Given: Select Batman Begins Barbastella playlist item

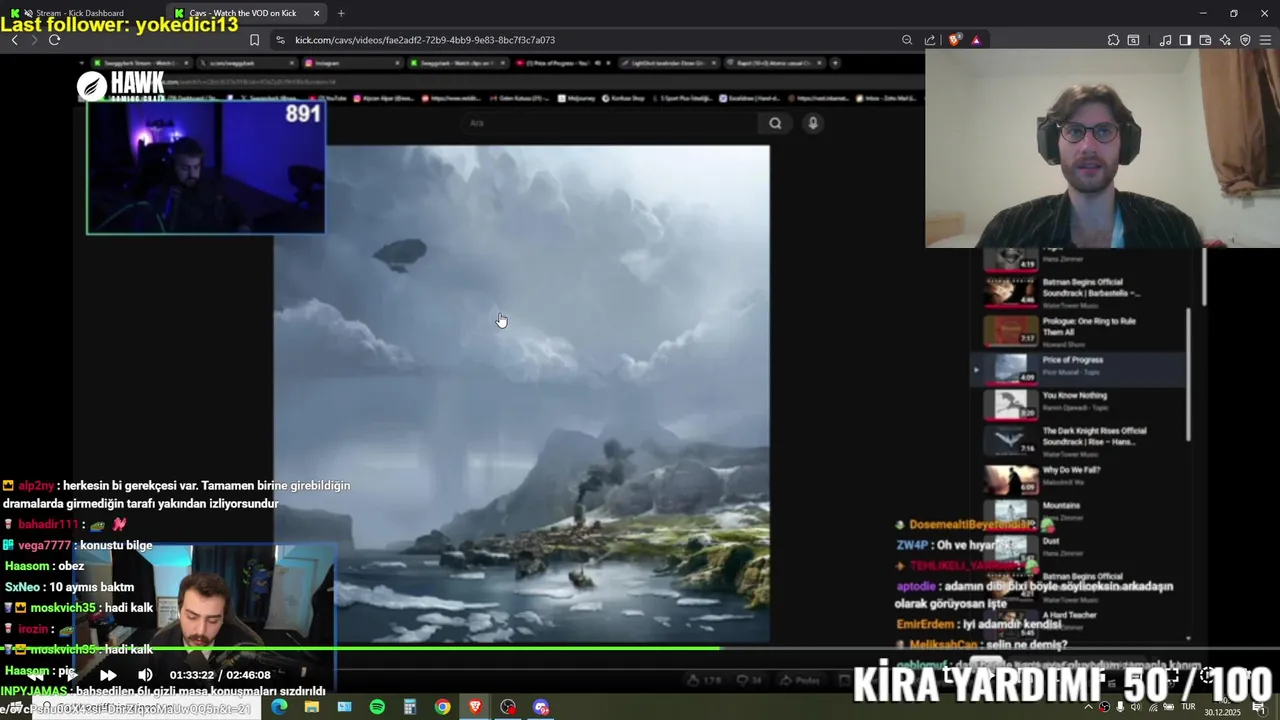Looking at the screenshot, I should [x=1078, y=292].
